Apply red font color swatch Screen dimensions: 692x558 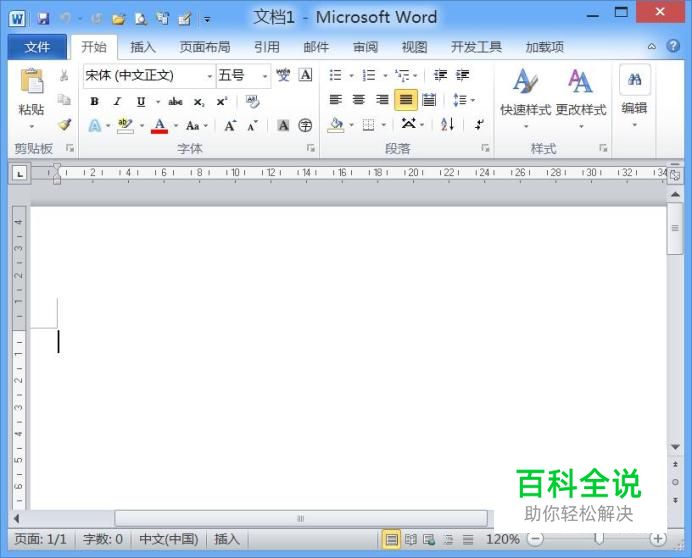(159, 126)
